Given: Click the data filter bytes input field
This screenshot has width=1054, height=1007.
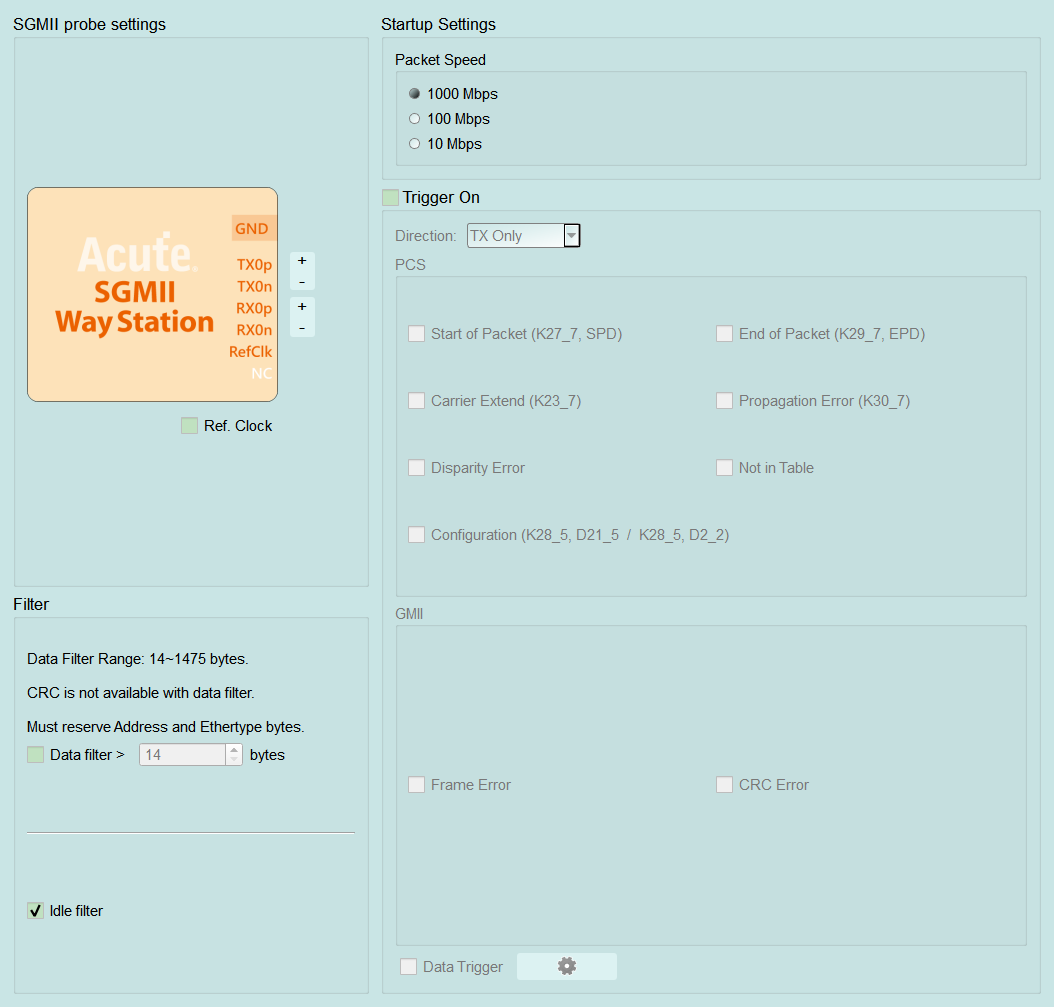Looking at the screenshot, I should point(182,755).
